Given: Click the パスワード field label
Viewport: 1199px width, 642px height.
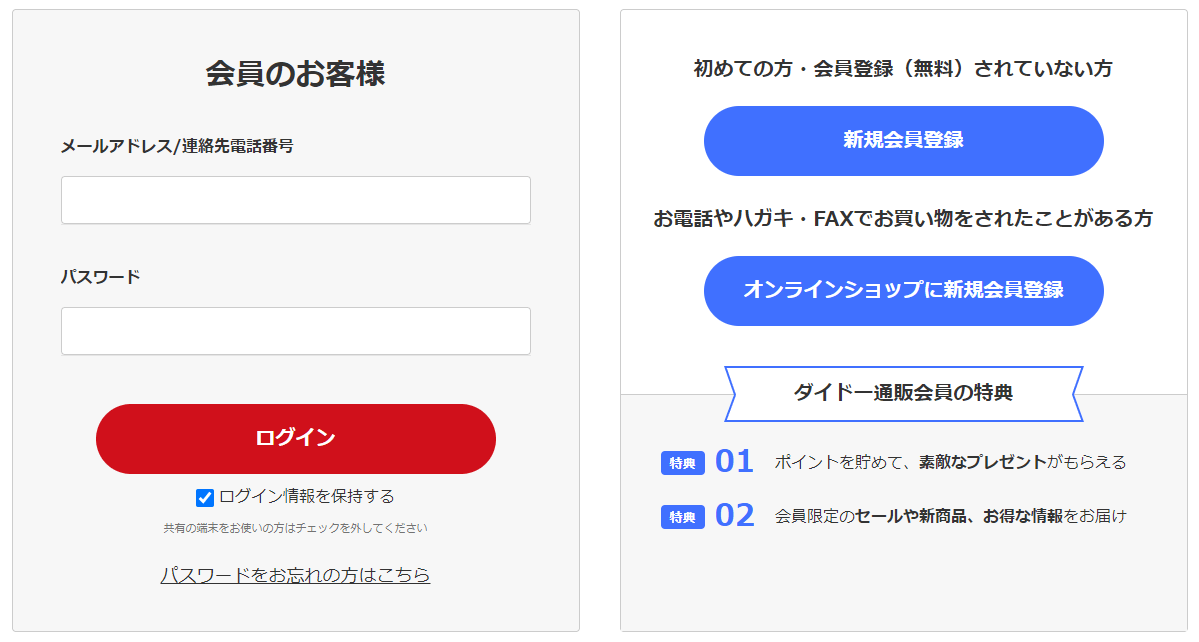Looking at the screenshot, I should click(101, 277).
